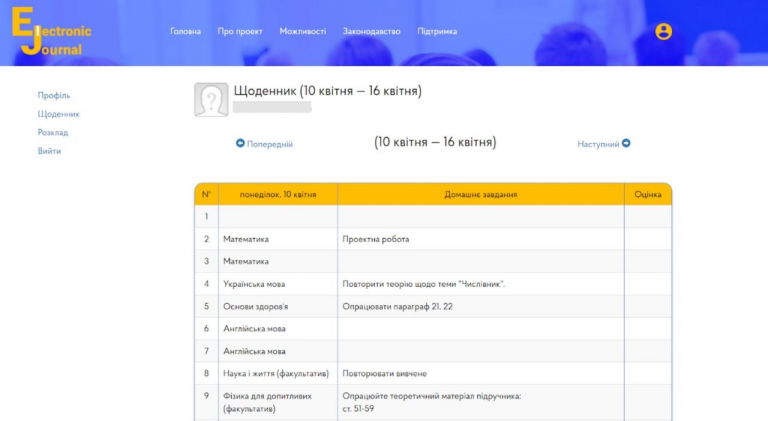768x421 pixels.
Task: Select the Українська мова lesson row
Action: pyautogui.click(x=254, y=284)
